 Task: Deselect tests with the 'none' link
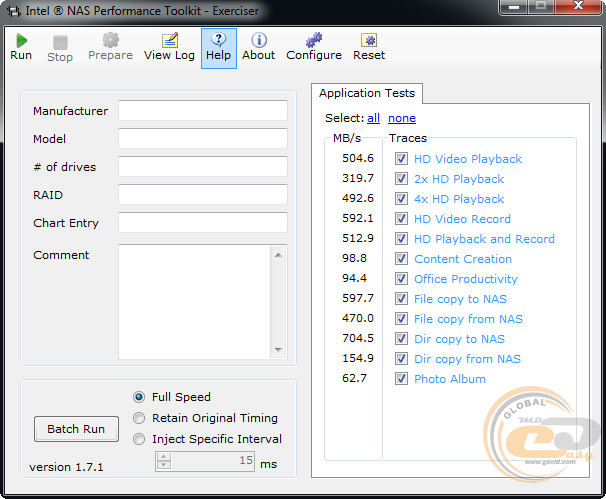402,118
